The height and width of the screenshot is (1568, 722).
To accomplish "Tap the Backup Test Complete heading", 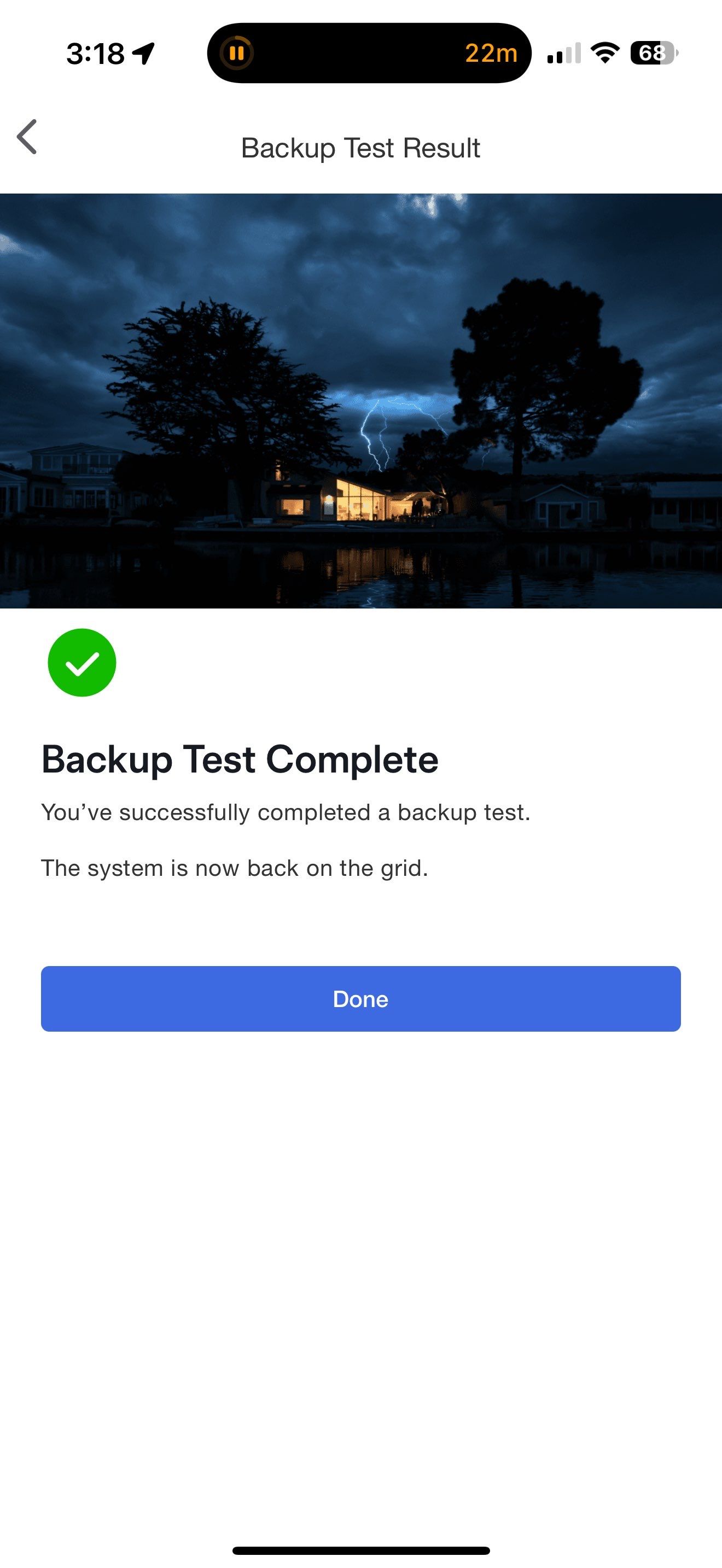I will (x=240, y=759).
